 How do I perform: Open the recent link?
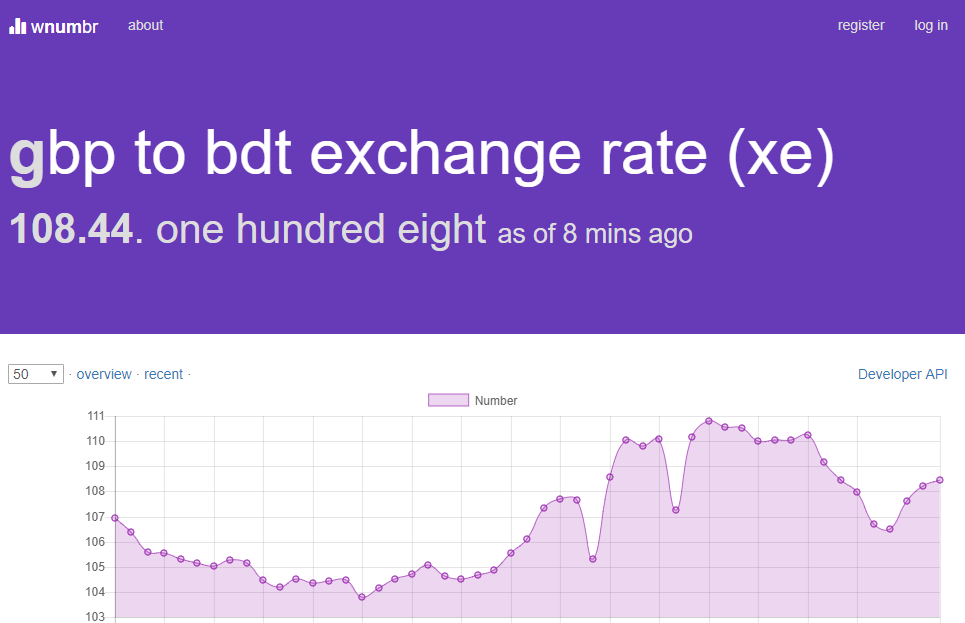pyautogui.click(x=163, y=374)
